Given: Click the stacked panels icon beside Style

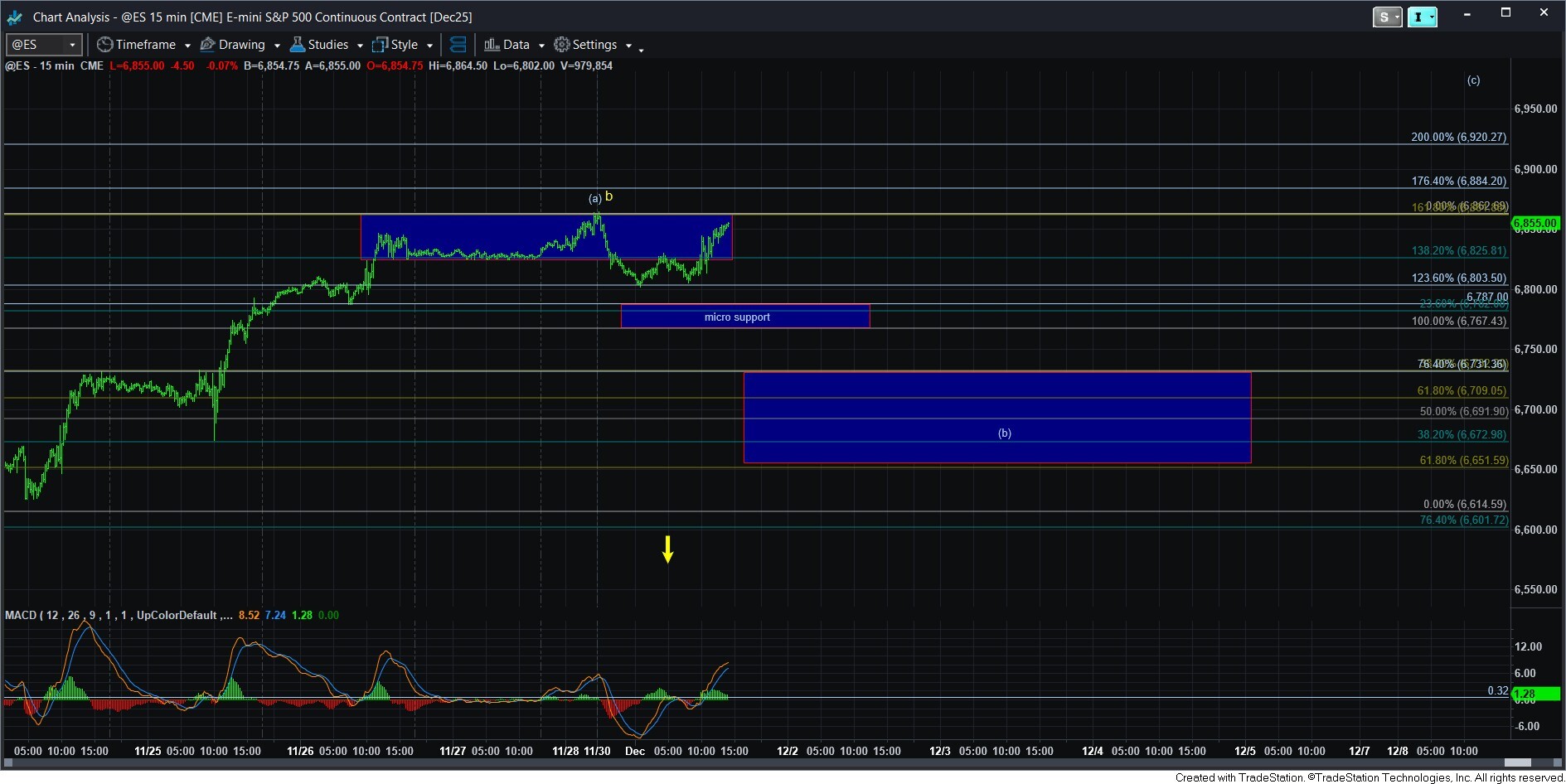Looking at the screenshot, I should 458,45.
